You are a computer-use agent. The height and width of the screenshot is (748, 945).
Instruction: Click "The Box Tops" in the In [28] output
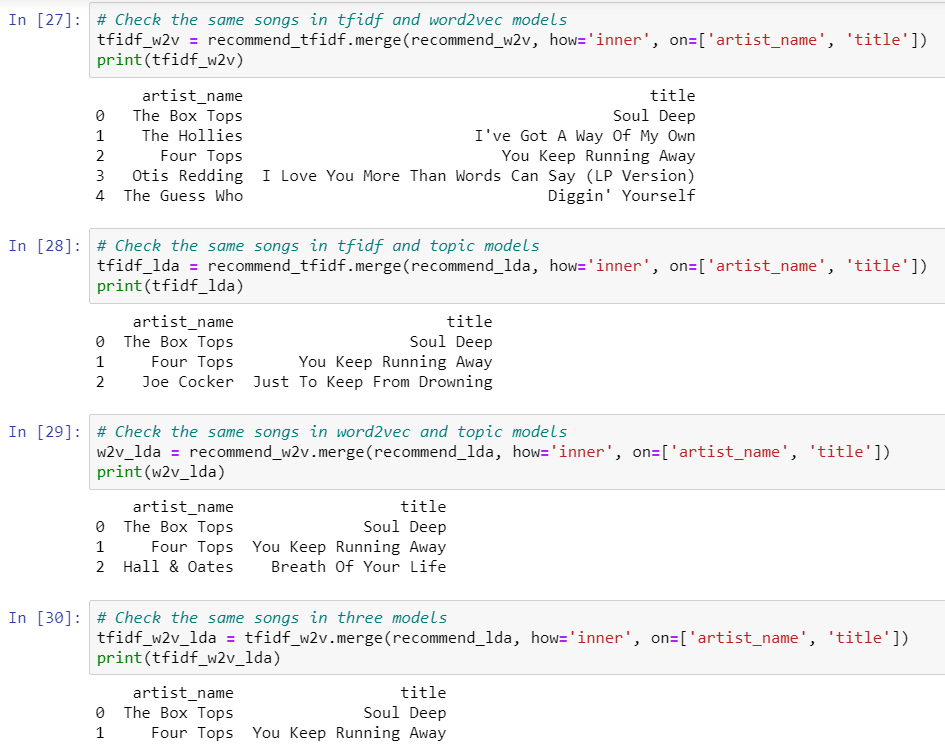tap(178, 342)
